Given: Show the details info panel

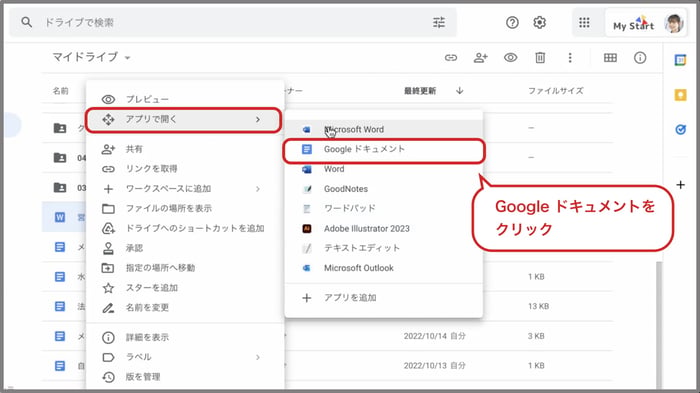Looking at the screenshot, I should pos(640,58).
